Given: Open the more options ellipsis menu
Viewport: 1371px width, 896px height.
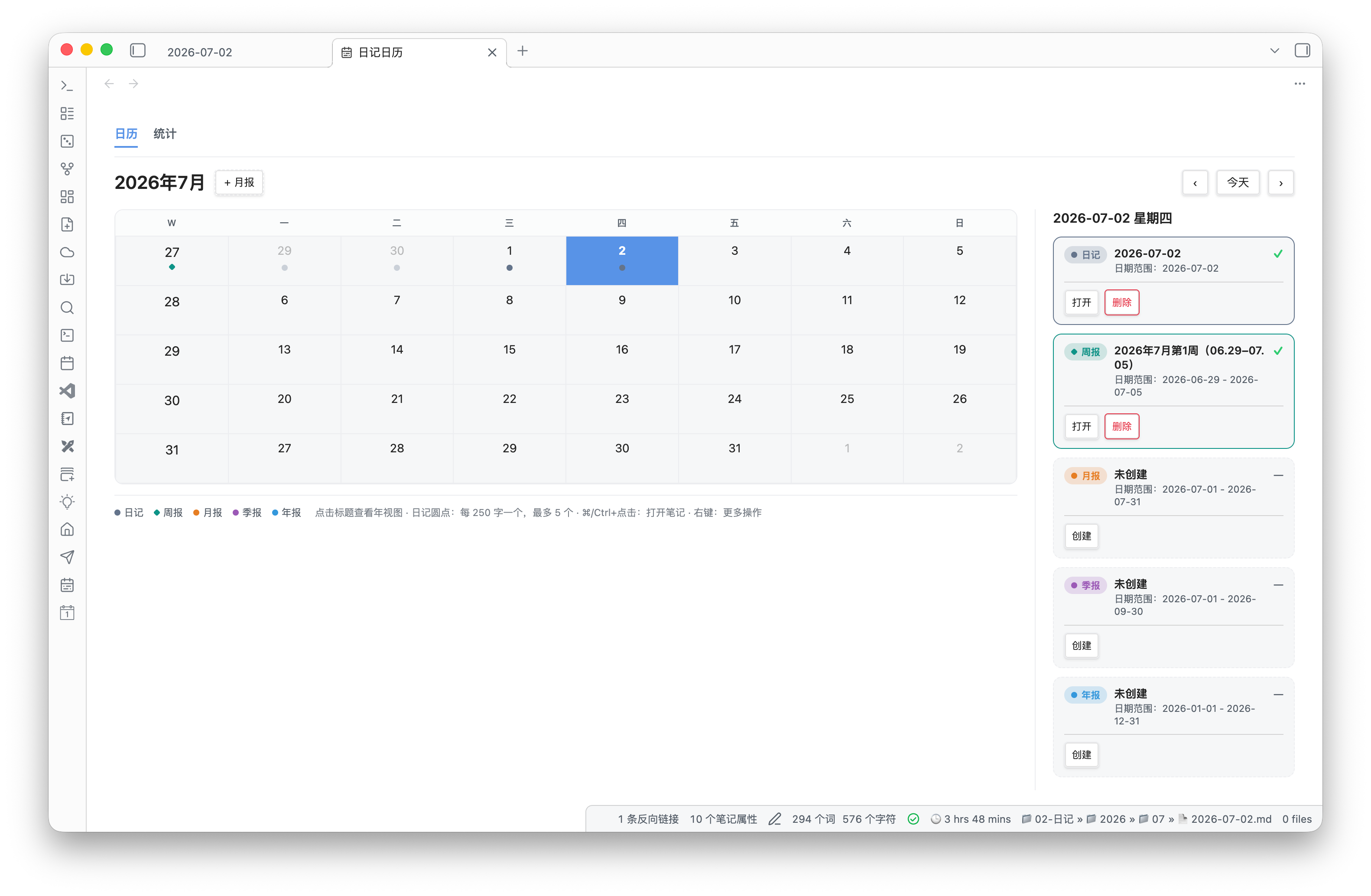Looking at the screenshot, I should [x=1300, y=84].
